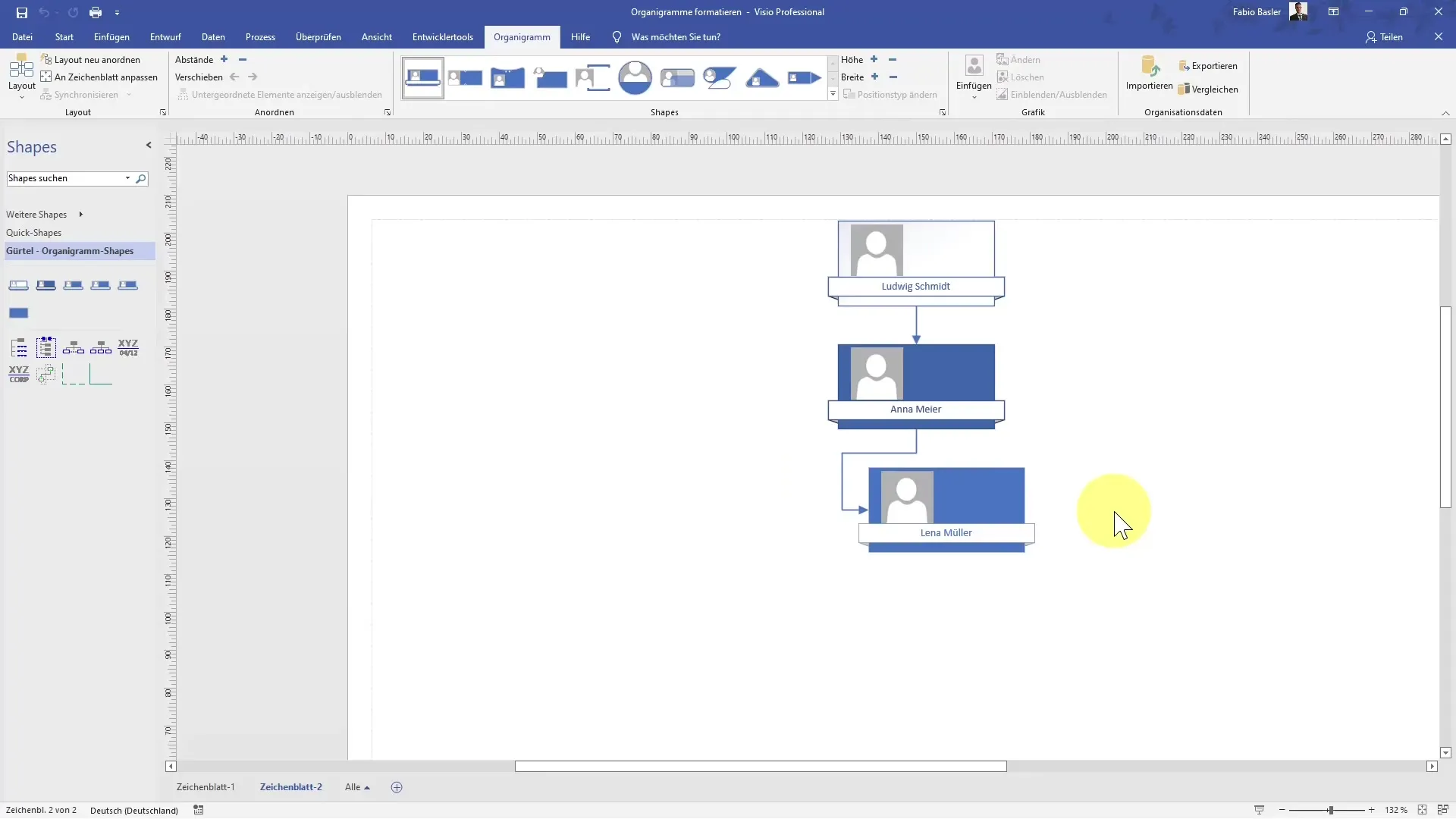The width and height of the screenshot is (1456, 819).
Task: Open the Datei menu
Action: [x=22, y=36]
